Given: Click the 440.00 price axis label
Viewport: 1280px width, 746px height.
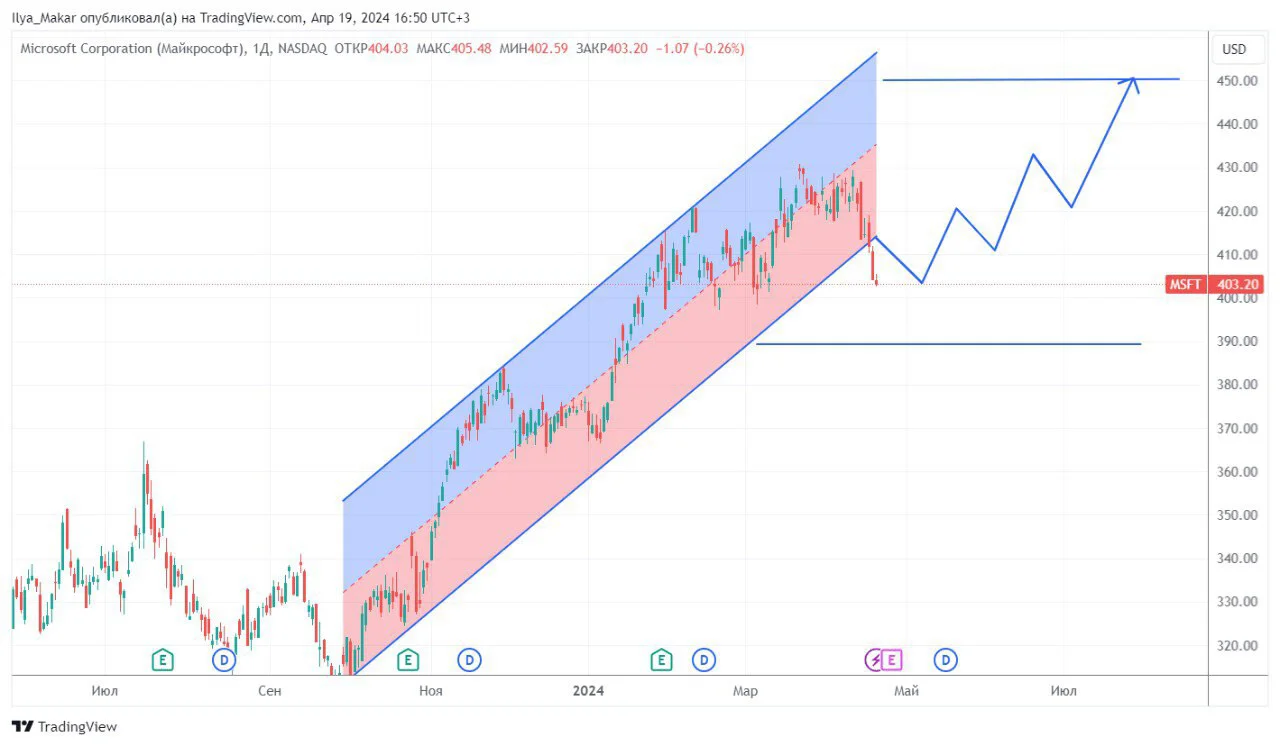Looking at the screenshot, I should [x=1236, y=124].
